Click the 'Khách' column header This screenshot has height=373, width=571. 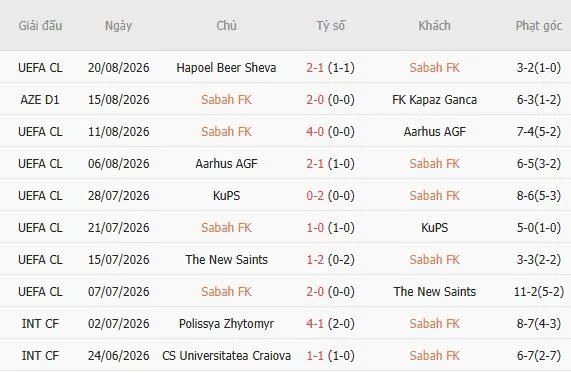coord(434,25)
